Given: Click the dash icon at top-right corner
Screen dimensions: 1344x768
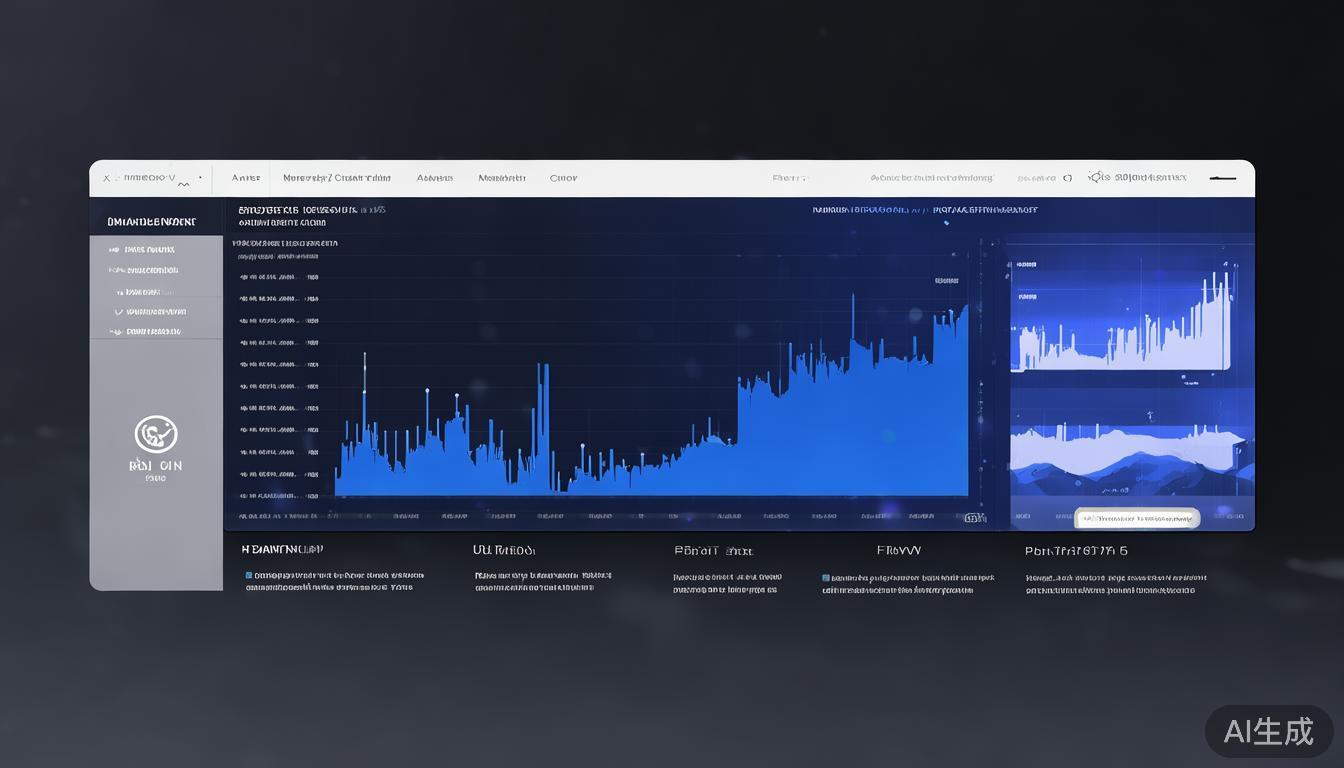Looking at the screenshot, I should tap(1222, 178).
